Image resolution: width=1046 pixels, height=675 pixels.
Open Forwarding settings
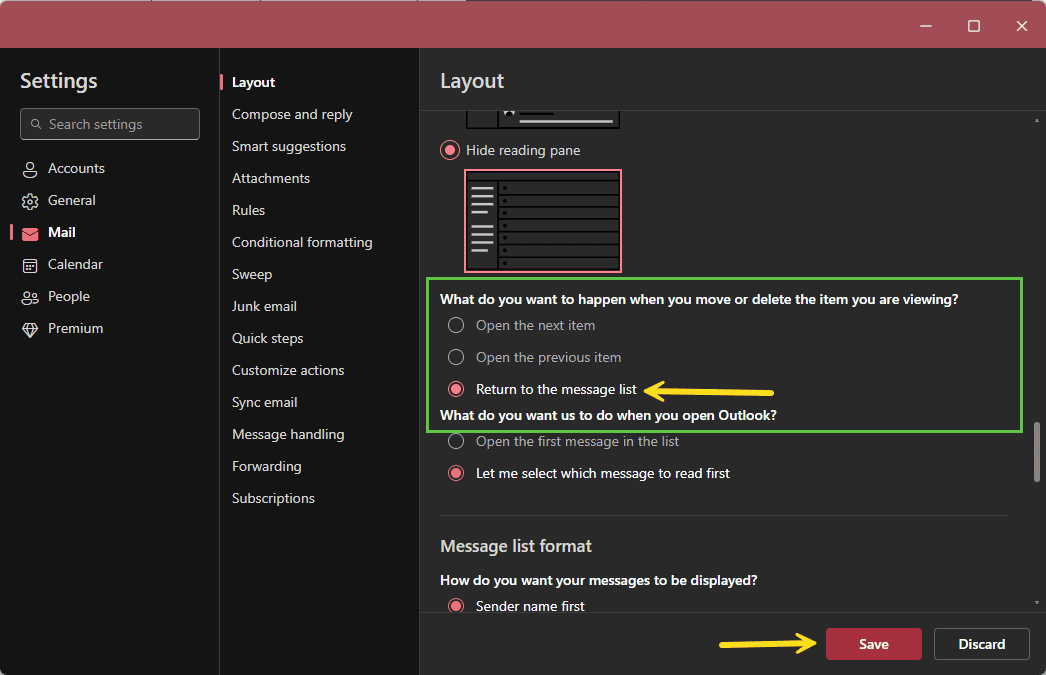266,466
